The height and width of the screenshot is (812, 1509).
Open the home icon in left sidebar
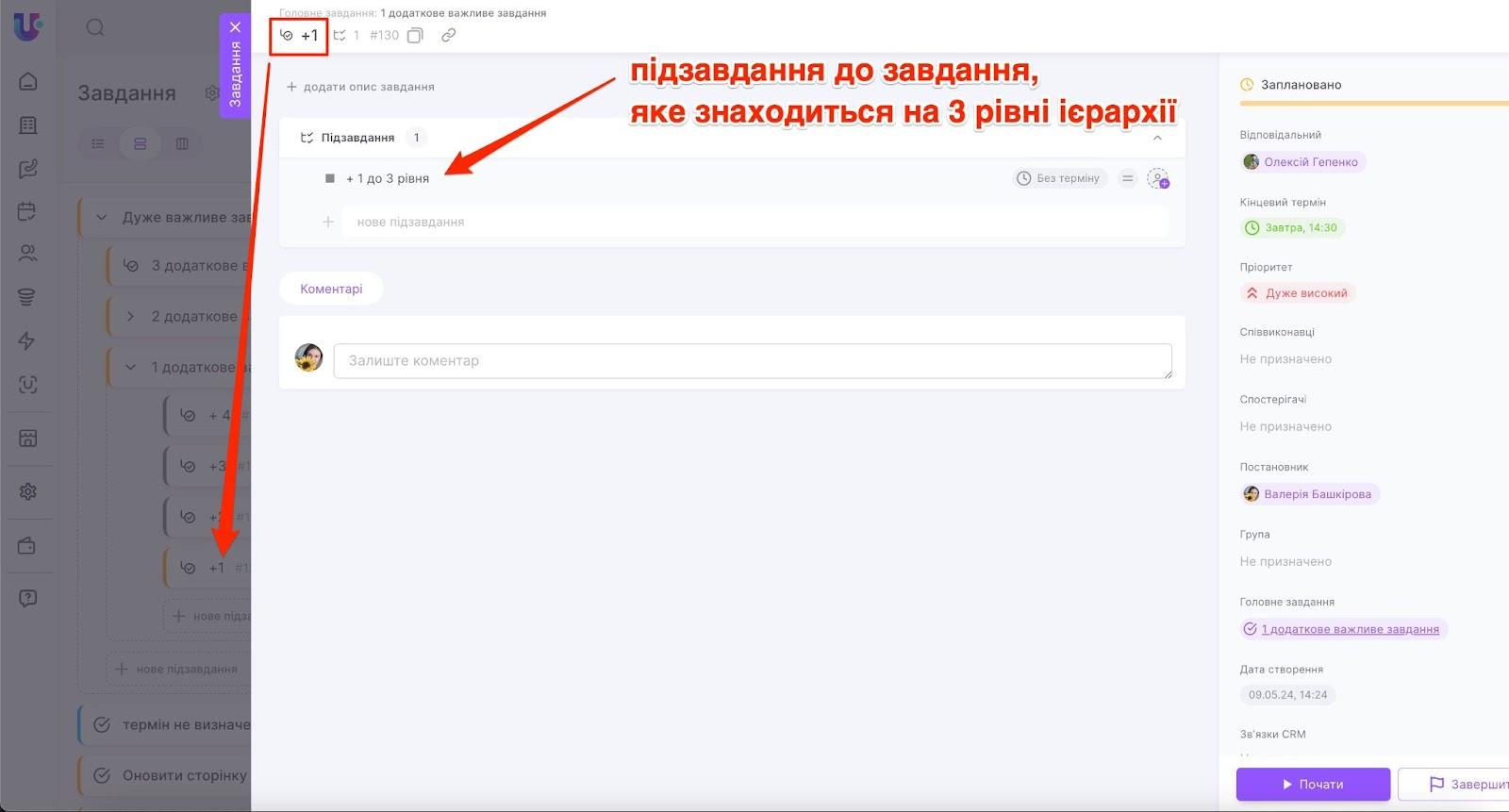[x=28, y=81]
